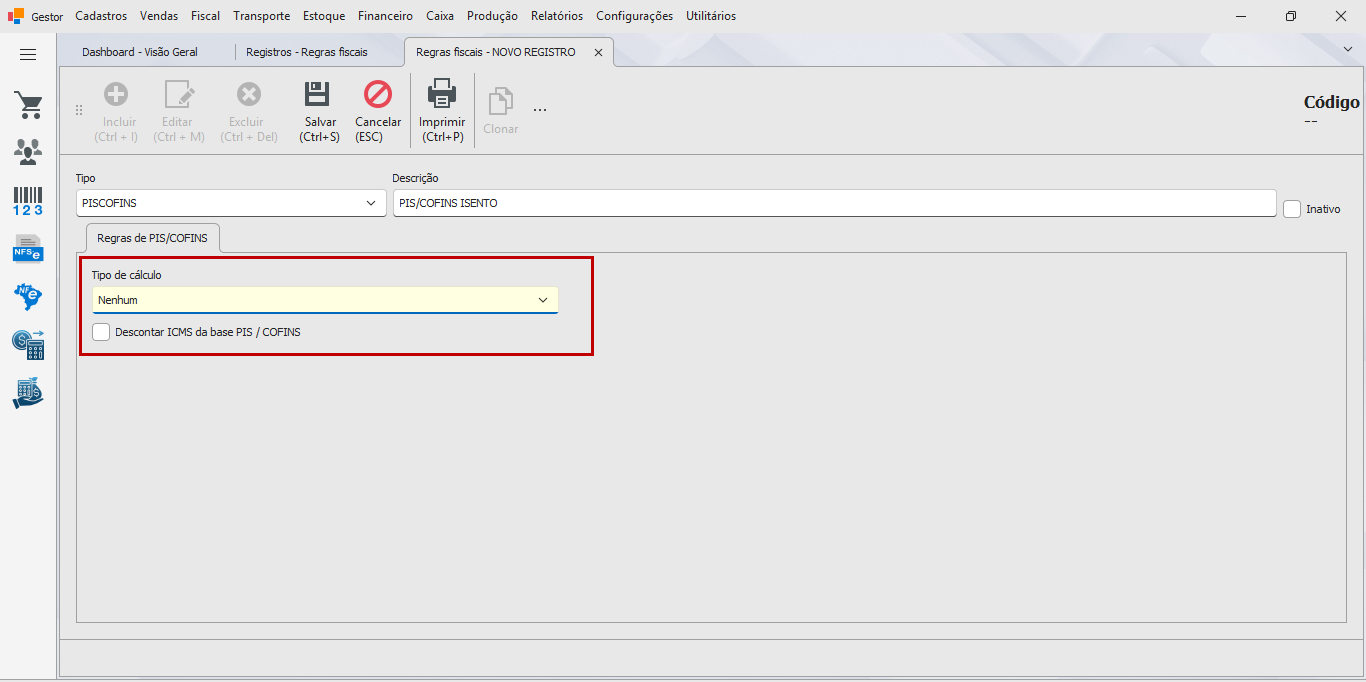
Task: Open the hamburger sidebar menu
Action: click(28, 55)
